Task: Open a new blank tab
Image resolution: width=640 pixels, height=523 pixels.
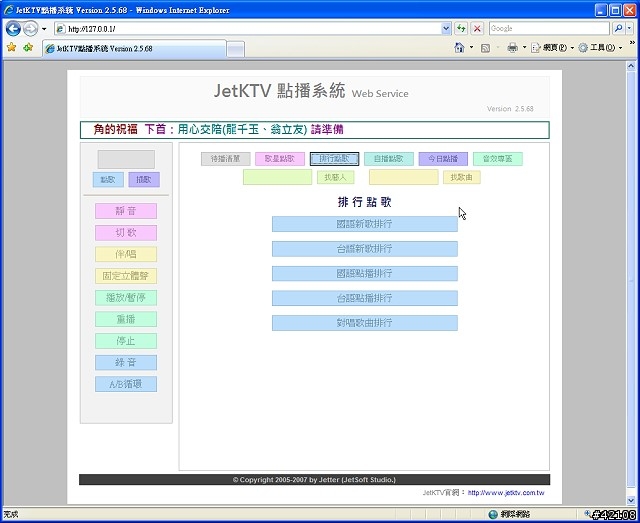Action: tap(236, 49)
